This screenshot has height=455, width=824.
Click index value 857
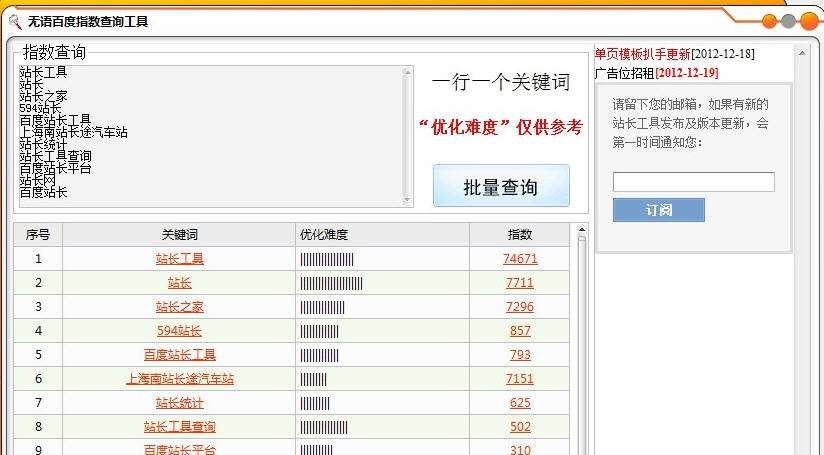[x=520, y=330]
